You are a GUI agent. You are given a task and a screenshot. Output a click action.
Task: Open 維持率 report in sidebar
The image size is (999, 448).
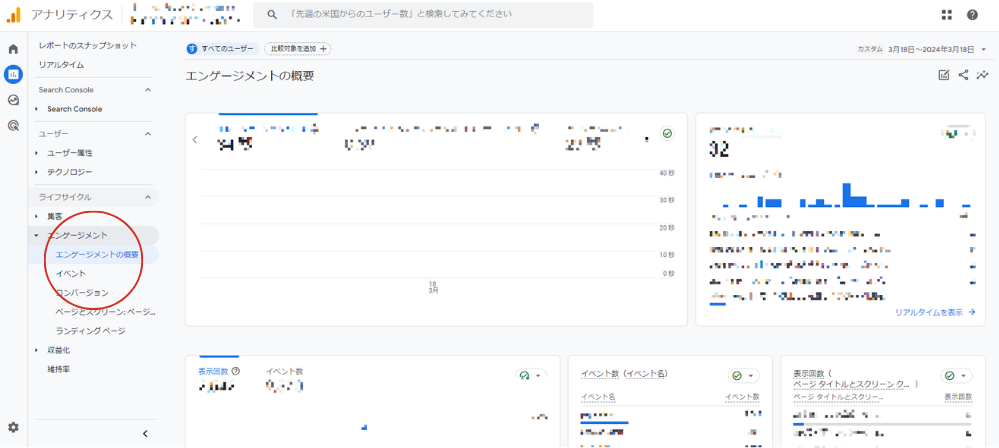coord(59,370)
